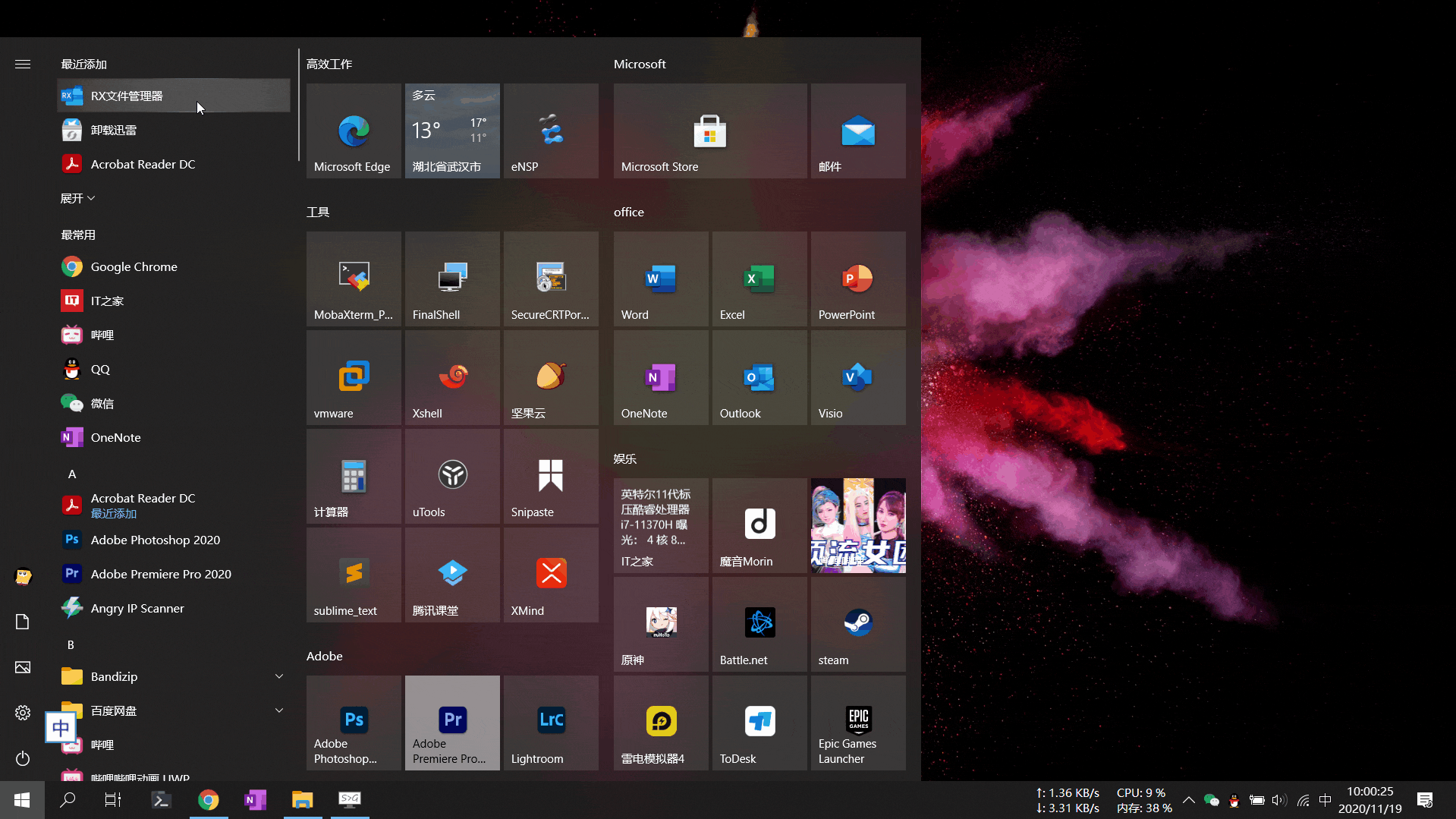Open the user account avatar
The image size is (1456, 819).
pos(23,576)
